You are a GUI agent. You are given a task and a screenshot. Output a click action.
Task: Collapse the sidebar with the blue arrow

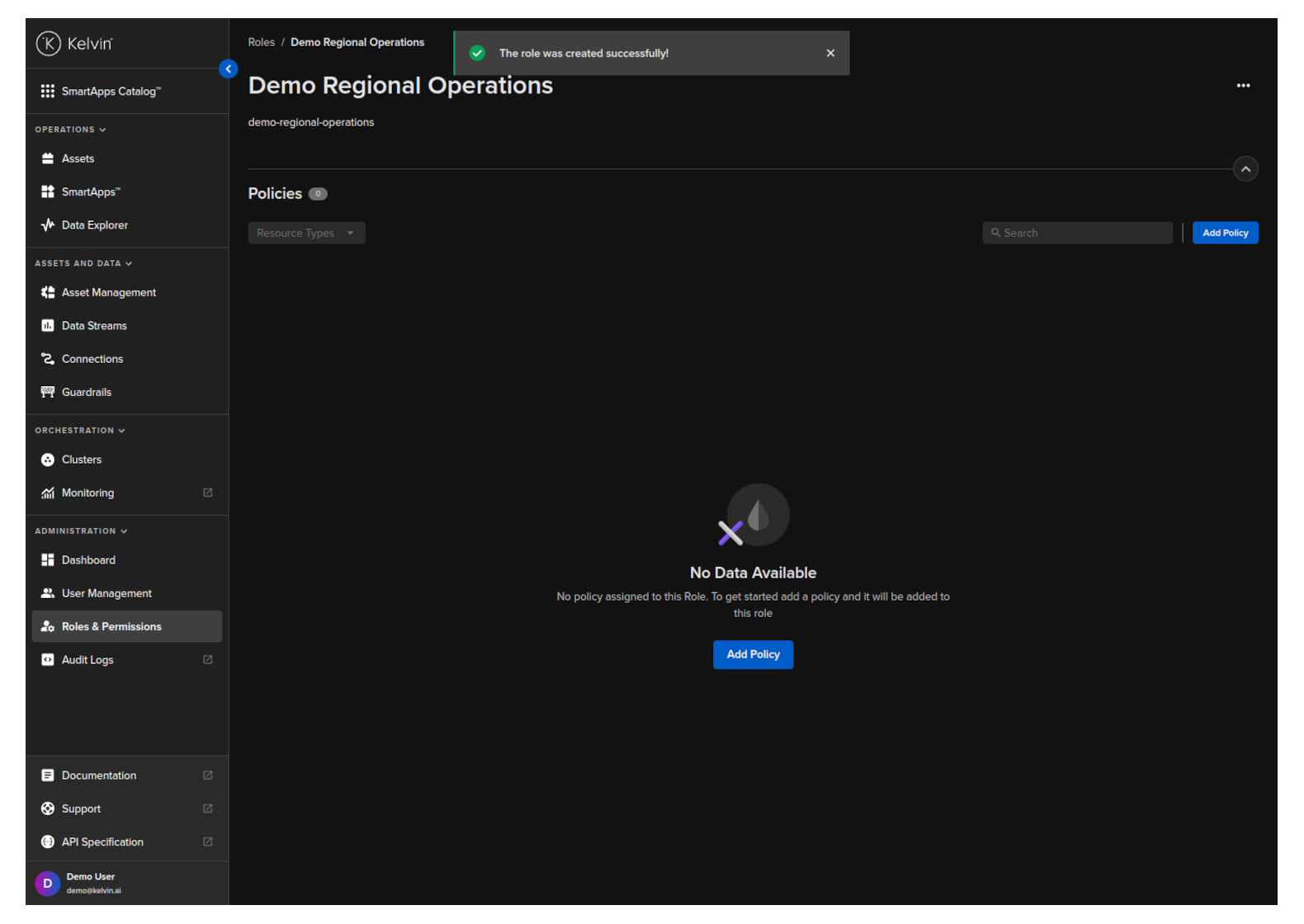pos(229,69)
